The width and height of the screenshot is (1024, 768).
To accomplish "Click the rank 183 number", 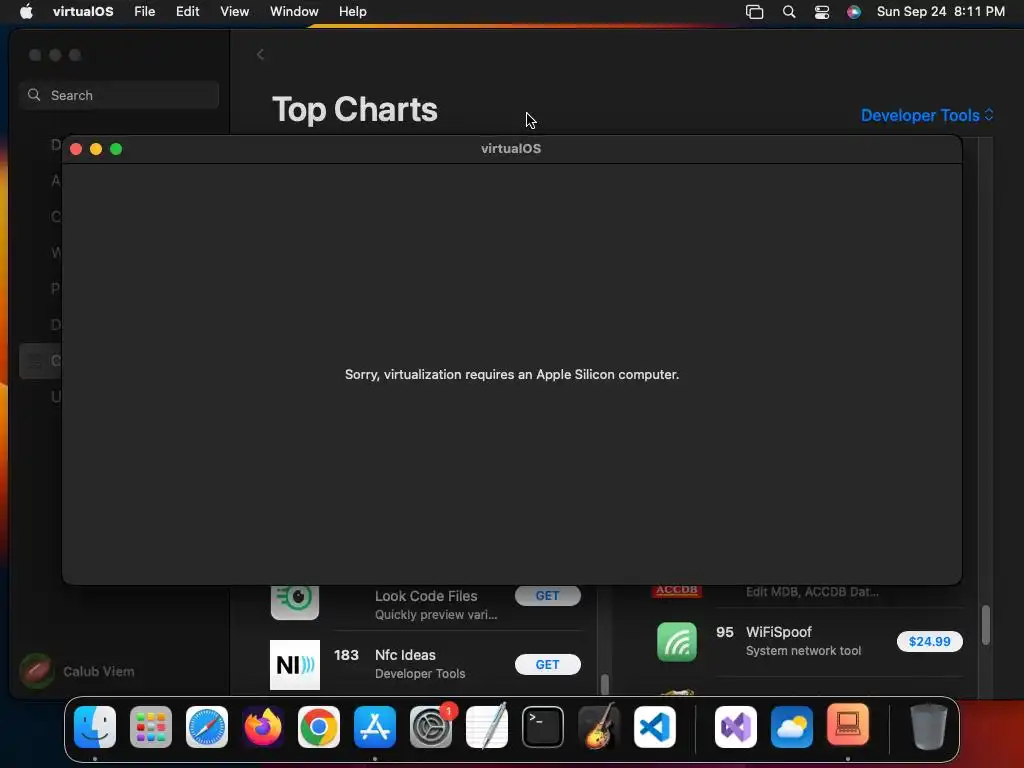I will [x=346, y=655].
